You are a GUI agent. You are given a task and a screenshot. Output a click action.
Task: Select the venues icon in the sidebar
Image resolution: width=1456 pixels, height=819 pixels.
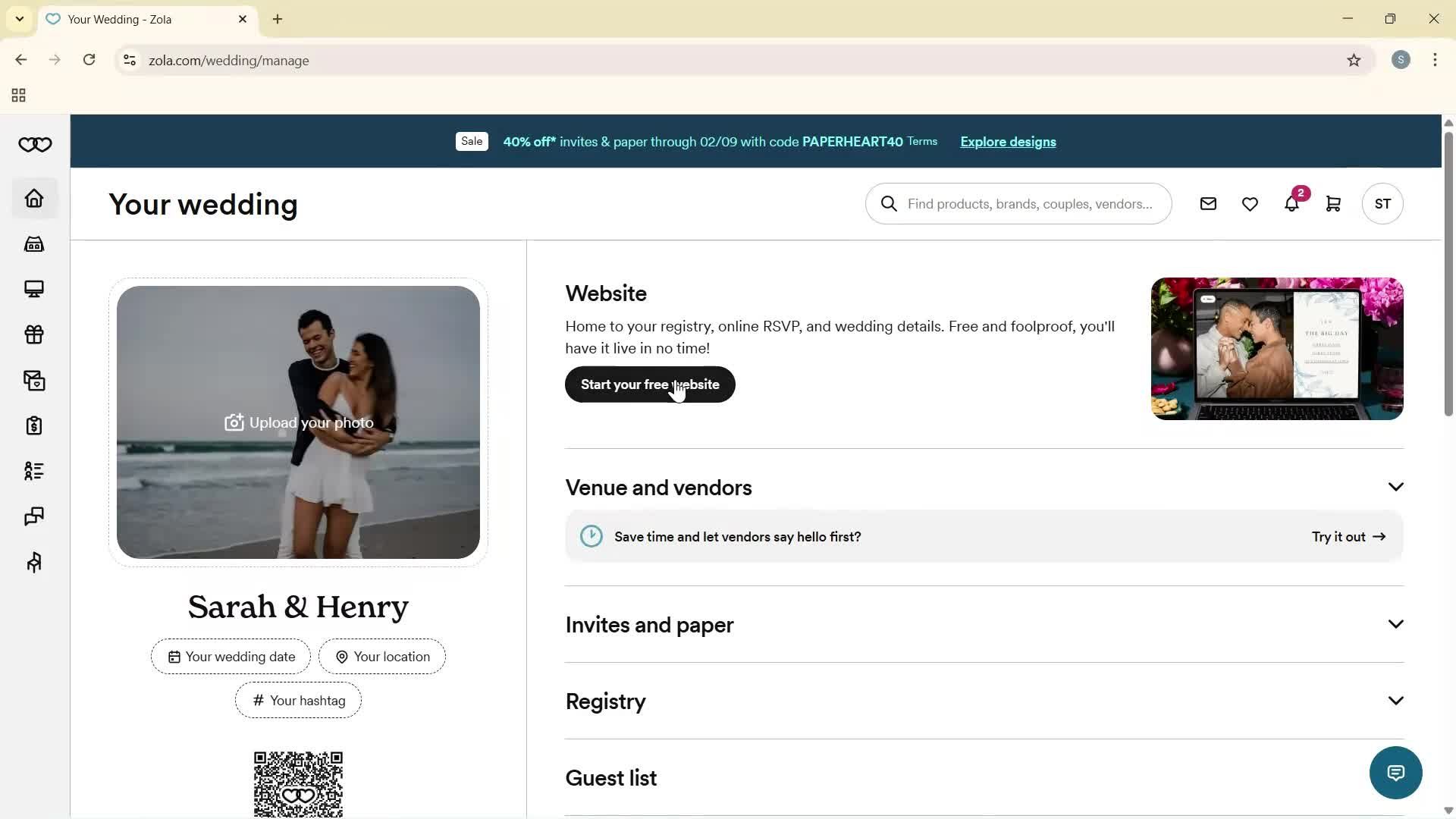coord(34,243)
